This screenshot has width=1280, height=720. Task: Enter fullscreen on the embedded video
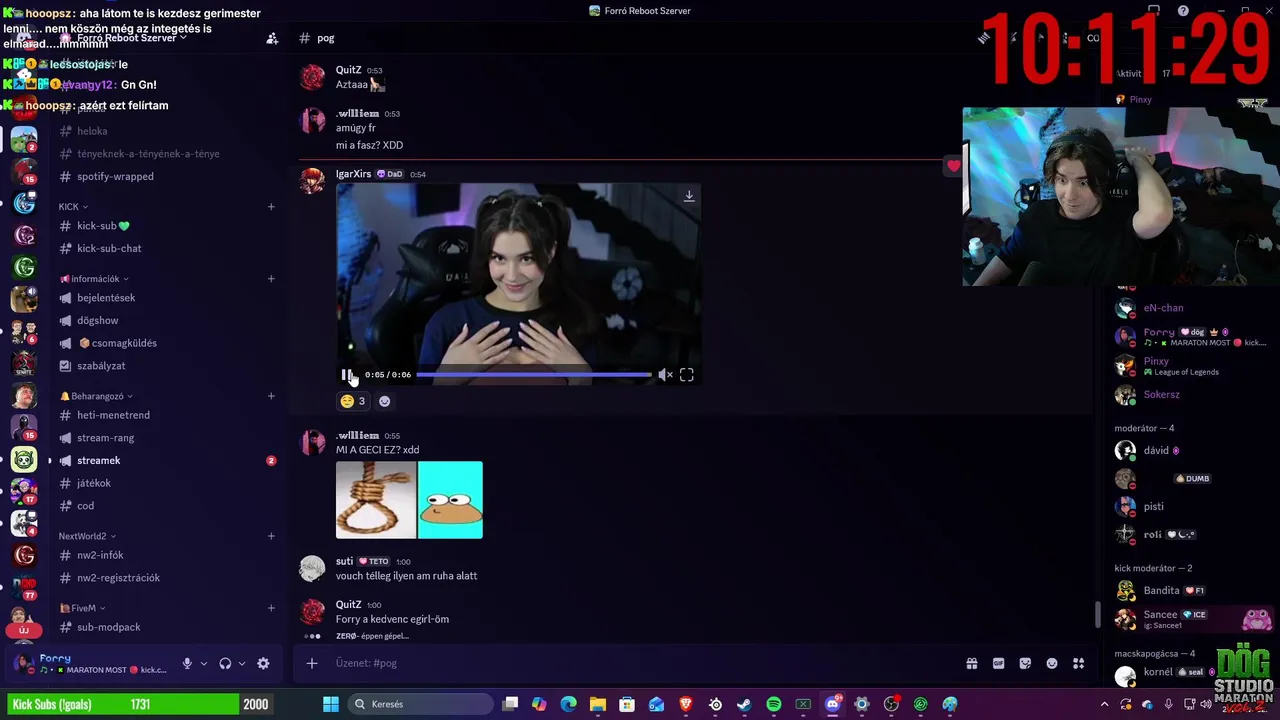tap(686, 375)
